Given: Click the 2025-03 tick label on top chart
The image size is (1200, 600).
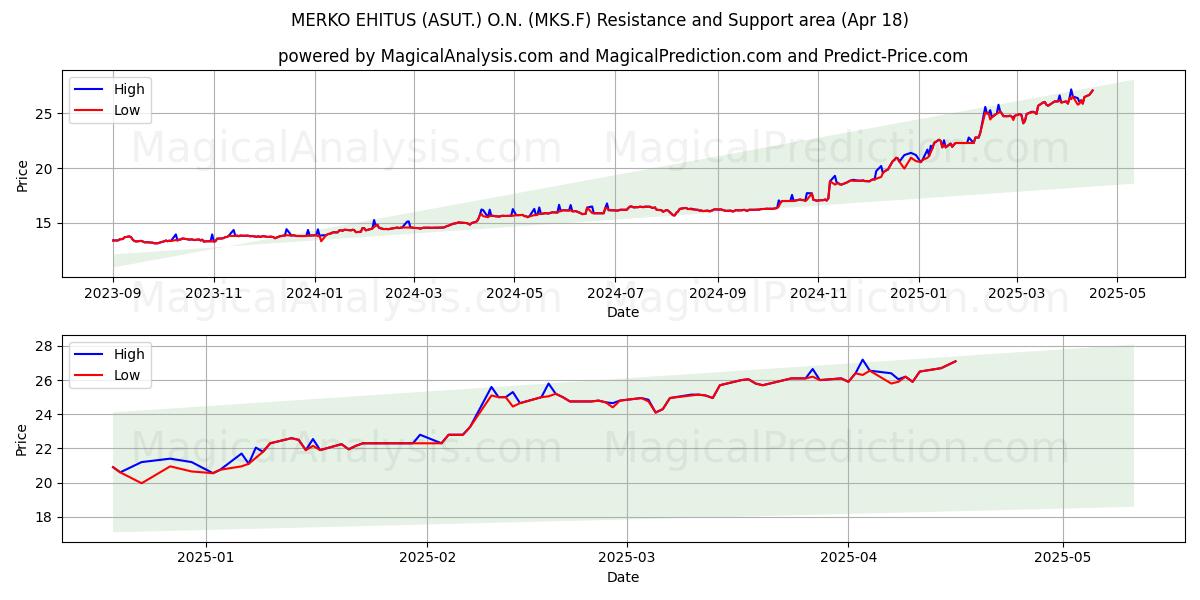Looking at the screenshot, I should [1017, 294].
